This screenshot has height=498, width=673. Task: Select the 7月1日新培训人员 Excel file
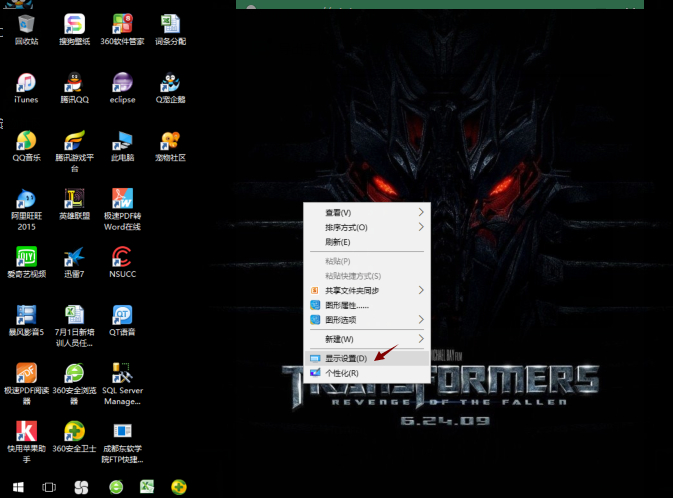(74, 326)
